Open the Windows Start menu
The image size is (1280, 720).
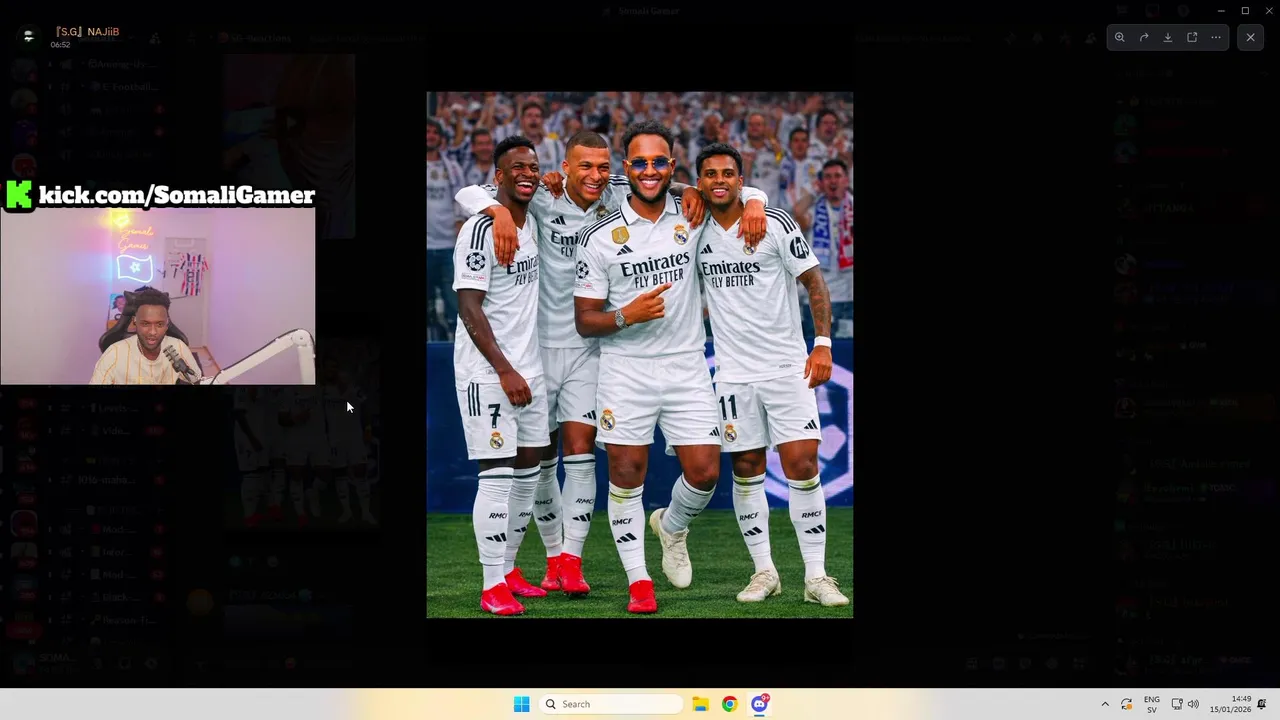tap(521, 704)
